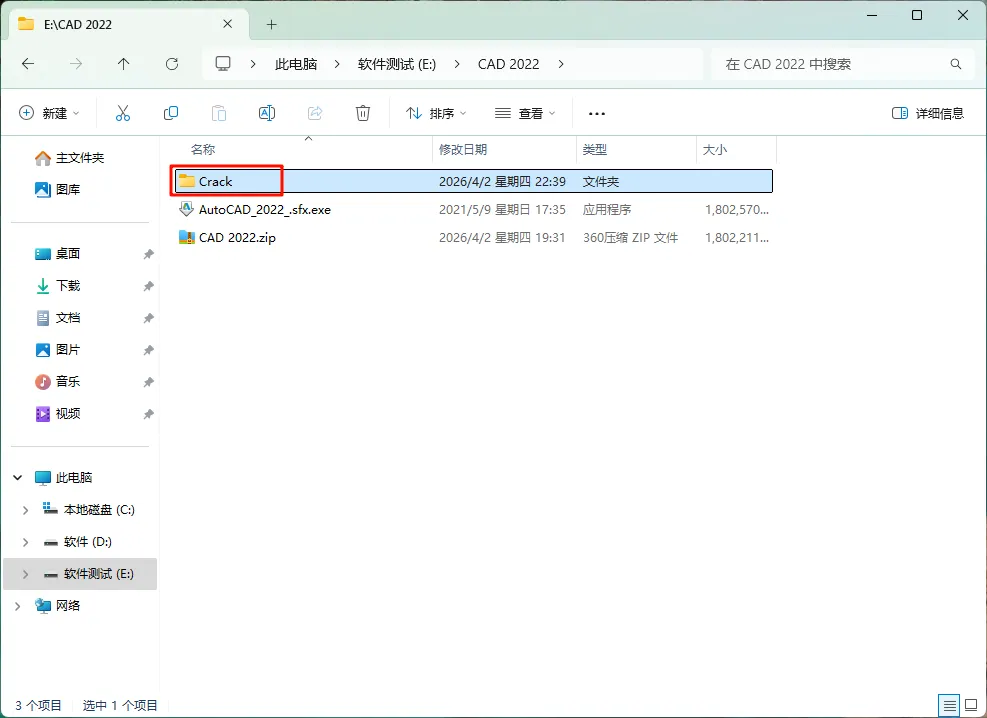Open Documents (文档) quick access

(57, 318)
